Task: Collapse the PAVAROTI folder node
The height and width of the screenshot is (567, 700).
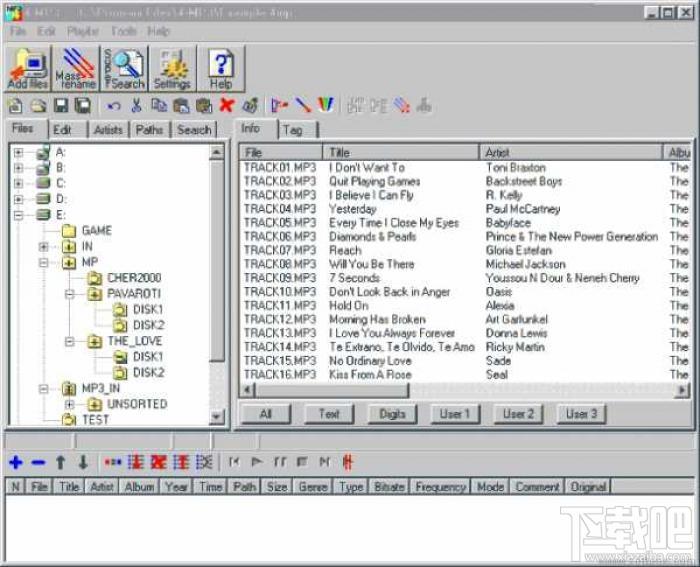Action: 69,294
